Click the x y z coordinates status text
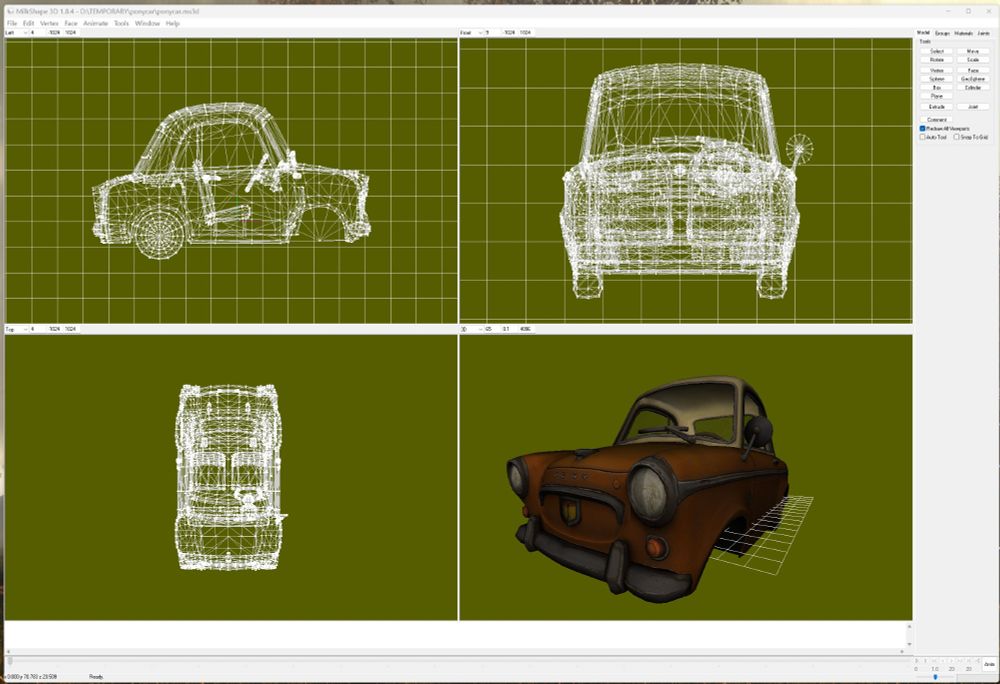The image size is (1000, 684). click(x=32, y=677)
